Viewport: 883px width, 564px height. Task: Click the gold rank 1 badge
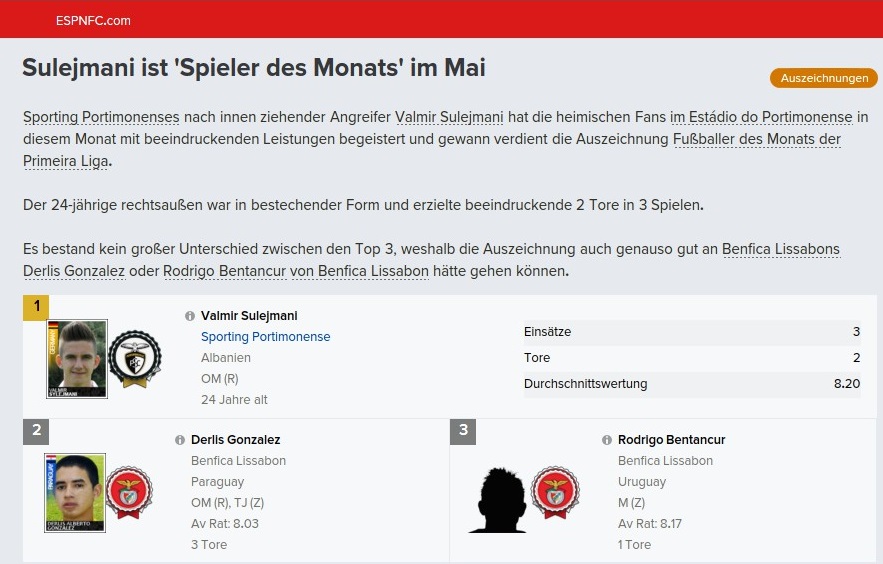pyautogui.click(x=36, y=307)
